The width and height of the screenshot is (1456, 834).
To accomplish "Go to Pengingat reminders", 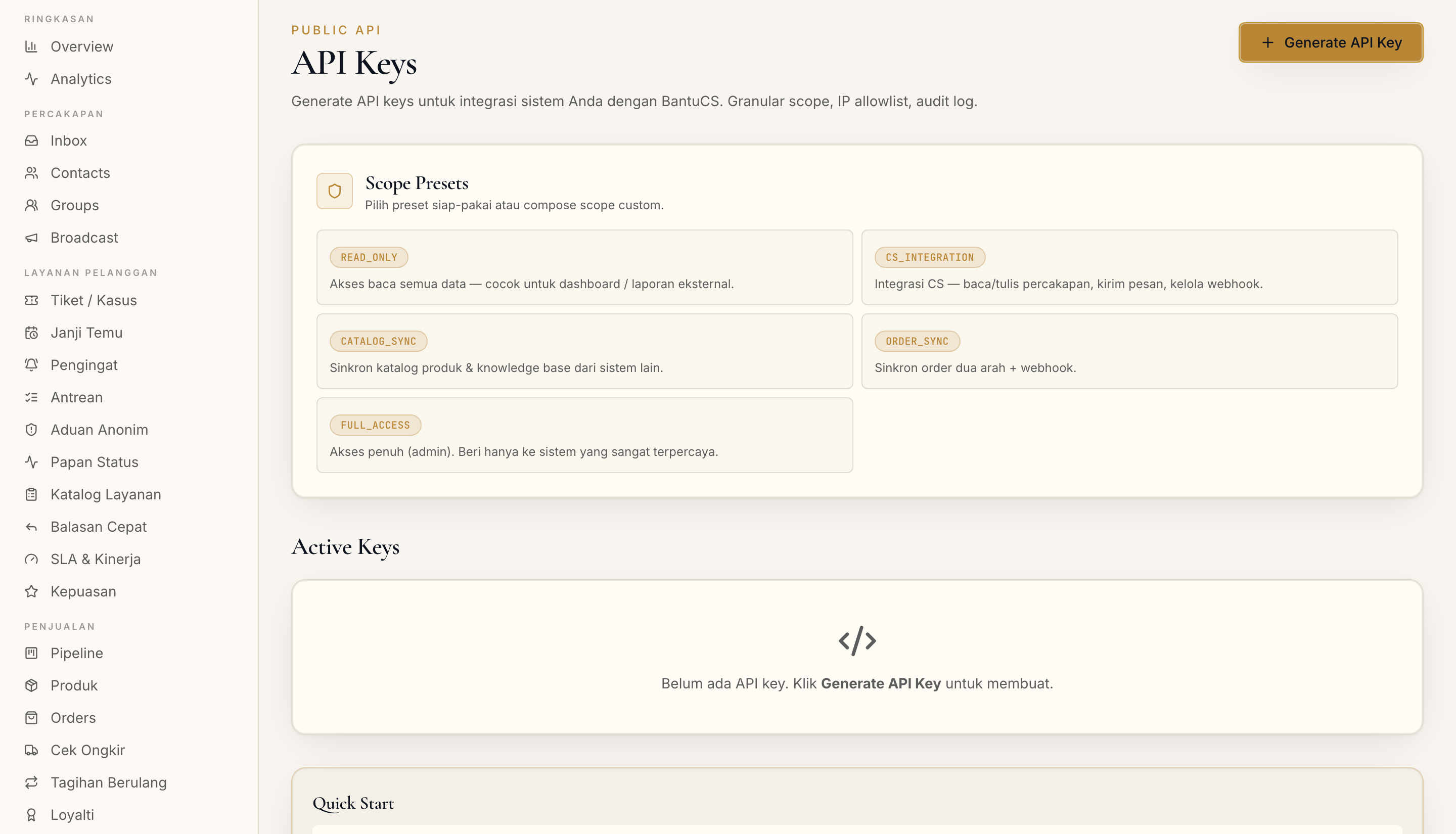I will (84, 365).
